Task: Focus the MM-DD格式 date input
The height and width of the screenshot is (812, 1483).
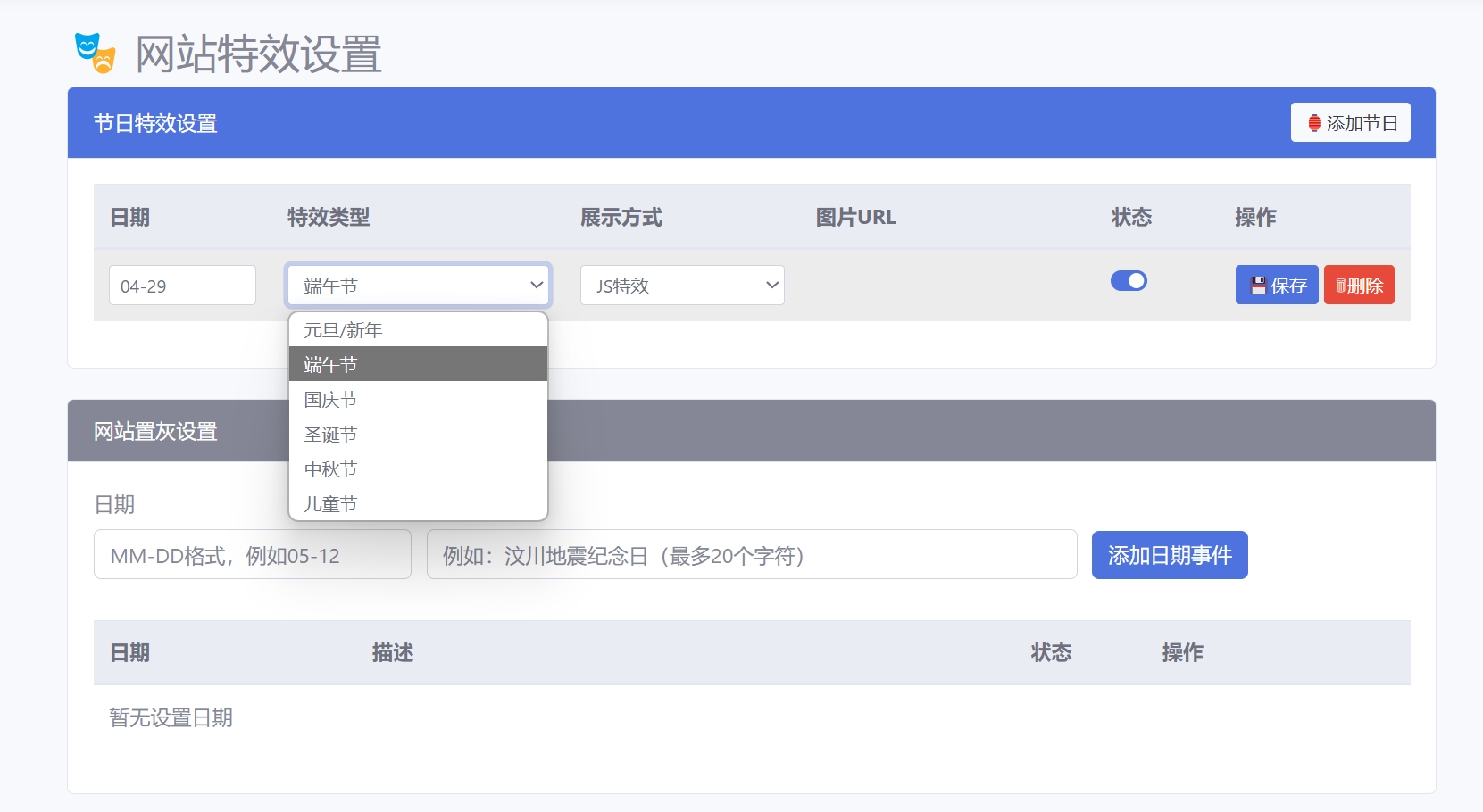Action: click(252, 555)
